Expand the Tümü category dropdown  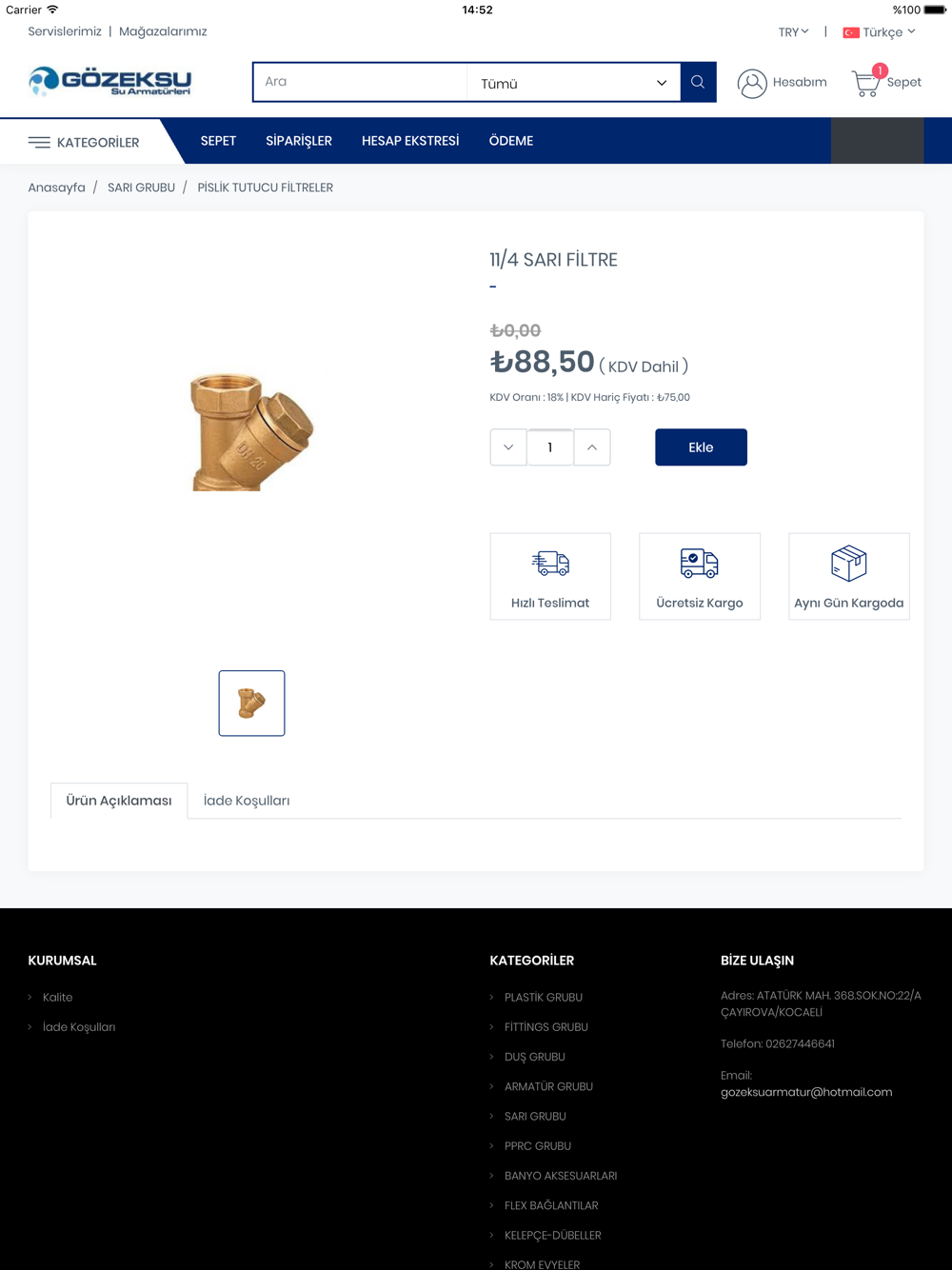coord(573,84)
